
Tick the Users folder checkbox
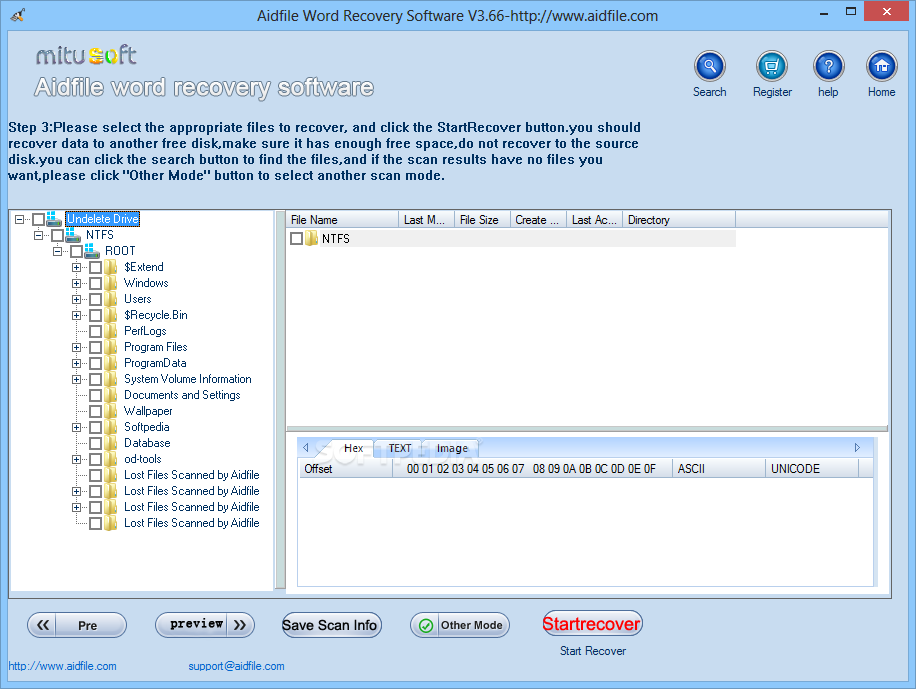pyautogui.click(x=95, y=299)
